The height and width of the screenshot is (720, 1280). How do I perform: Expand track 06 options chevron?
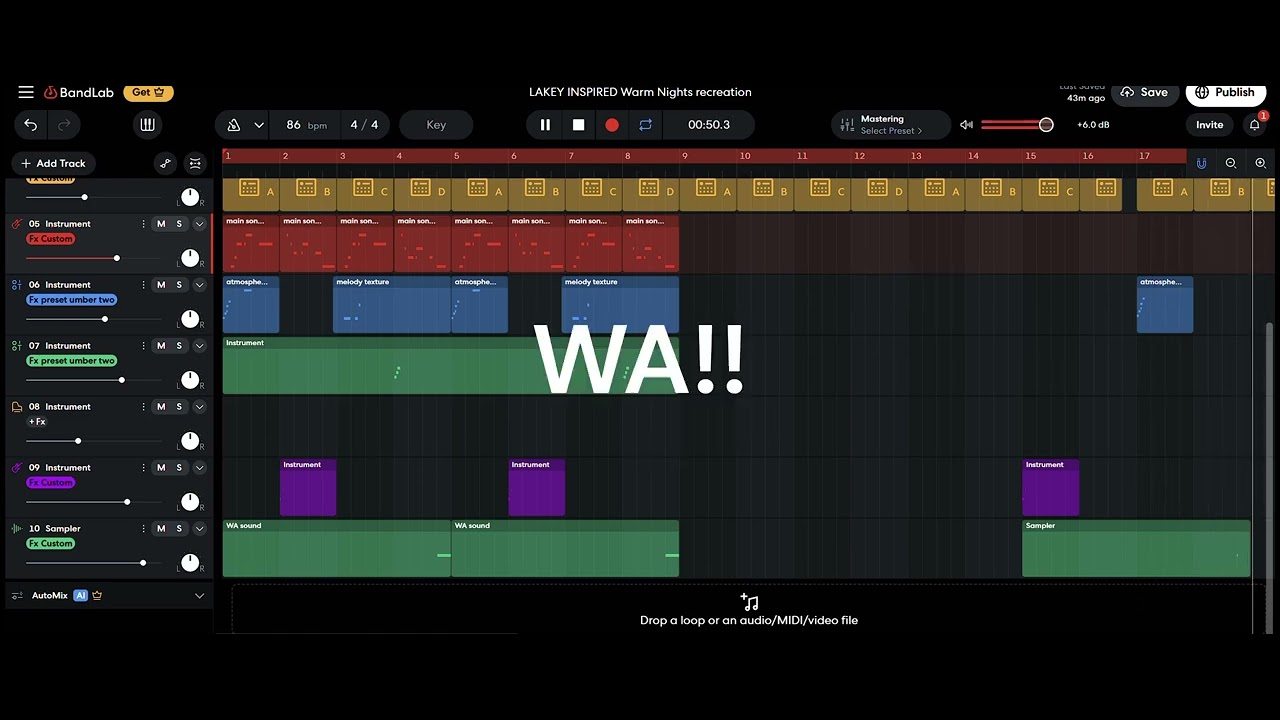pyautogui.click(x=199, y=285)
